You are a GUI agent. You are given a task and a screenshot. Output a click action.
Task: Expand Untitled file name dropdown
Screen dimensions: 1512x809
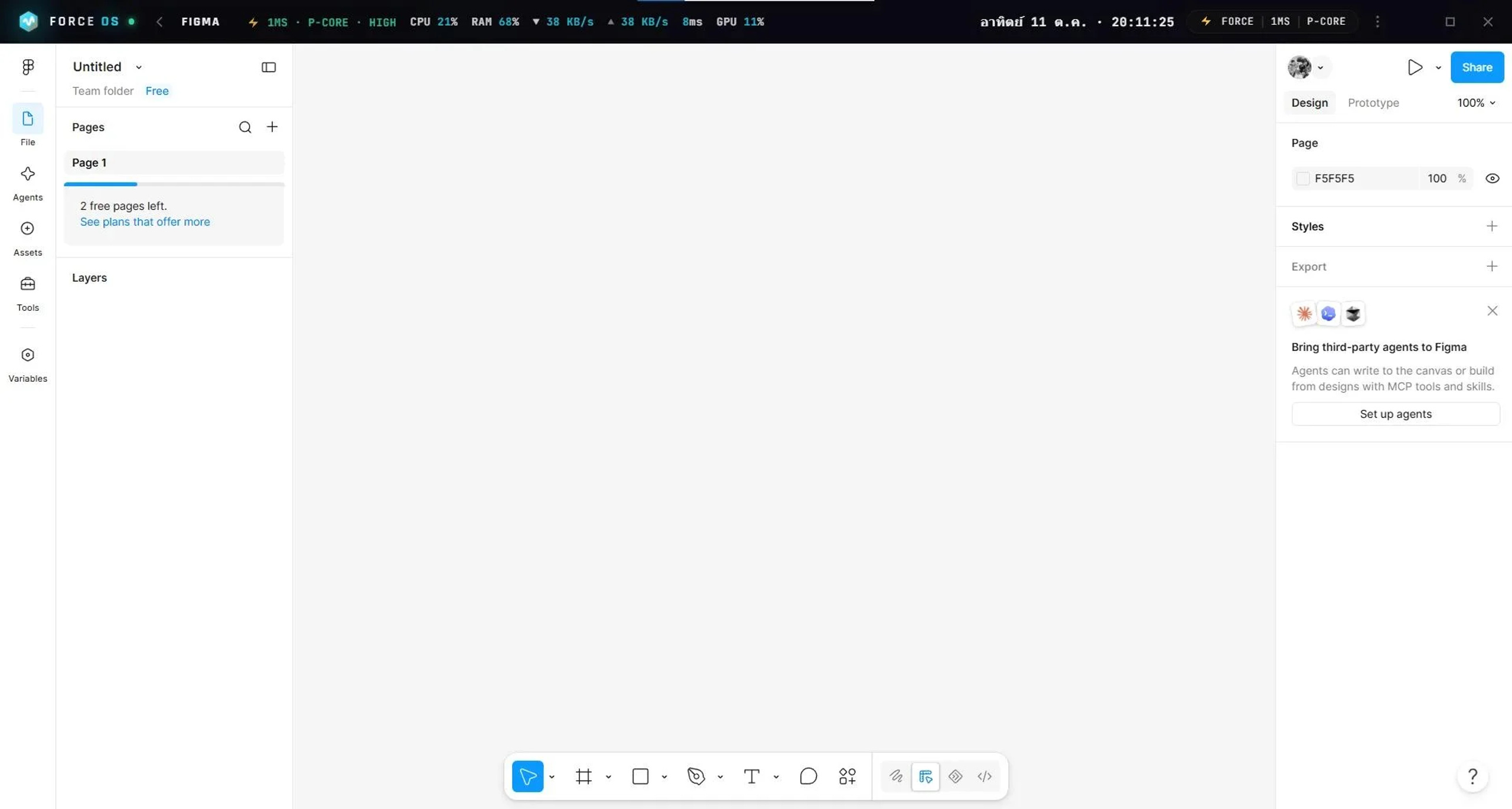click(x=139, y=67)
